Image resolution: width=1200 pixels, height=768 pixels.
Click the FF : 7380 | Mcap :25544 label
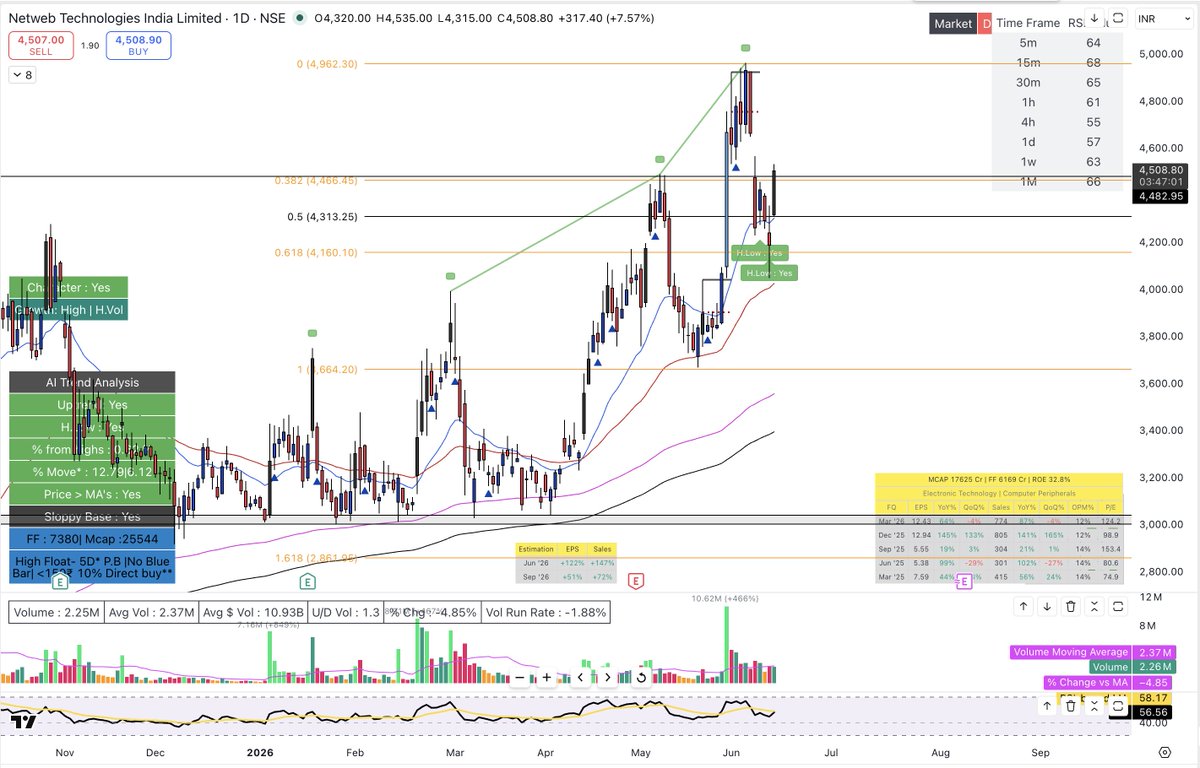92,538
